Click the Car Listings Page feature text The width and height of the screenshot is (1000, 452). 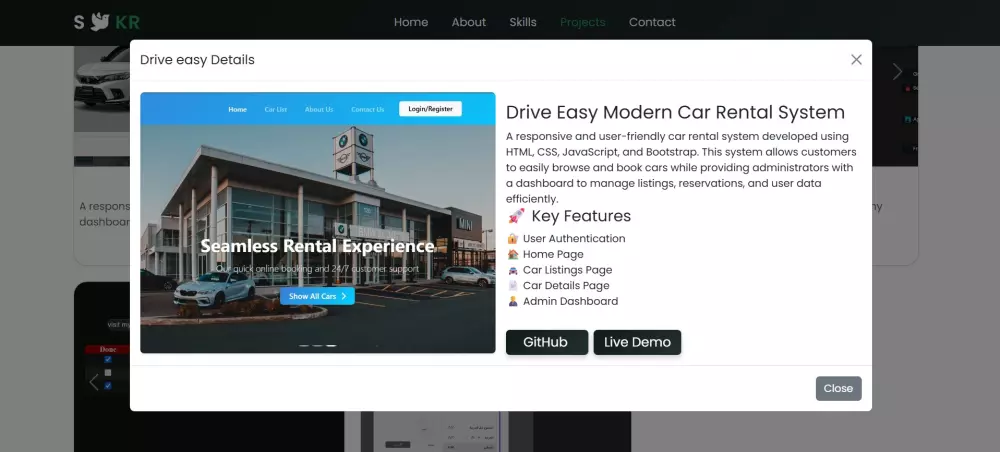point(568,270)
